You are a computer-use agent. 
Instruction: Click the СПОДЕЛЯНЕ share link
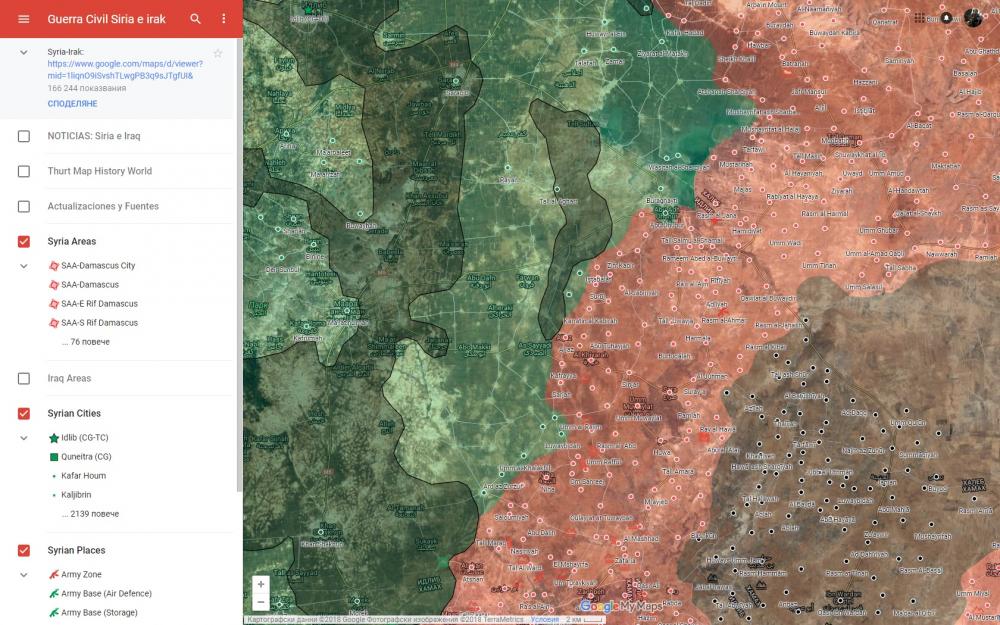point(72,104)
